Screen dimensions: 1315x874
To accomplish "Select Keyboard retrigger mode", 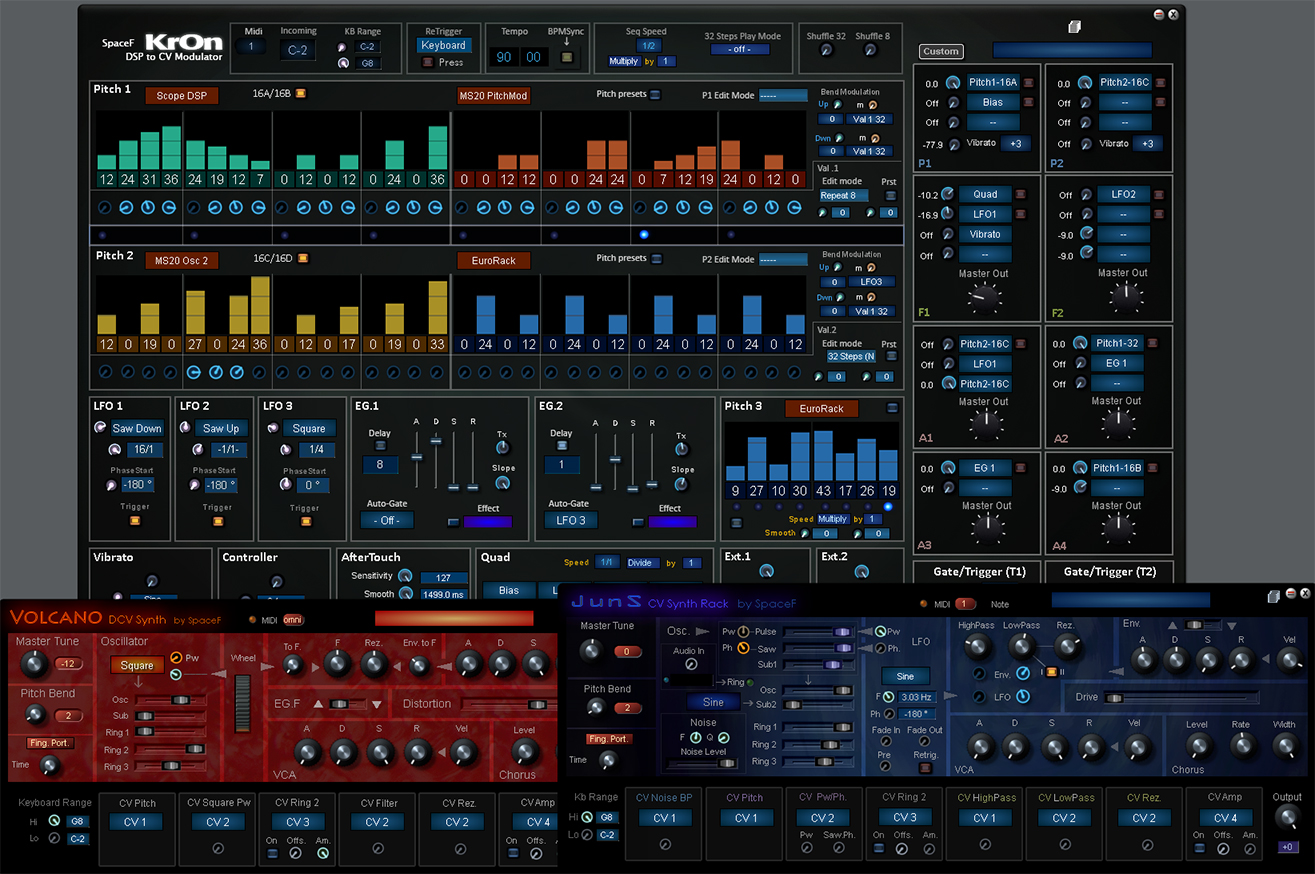I will click(x=443, y=45).
